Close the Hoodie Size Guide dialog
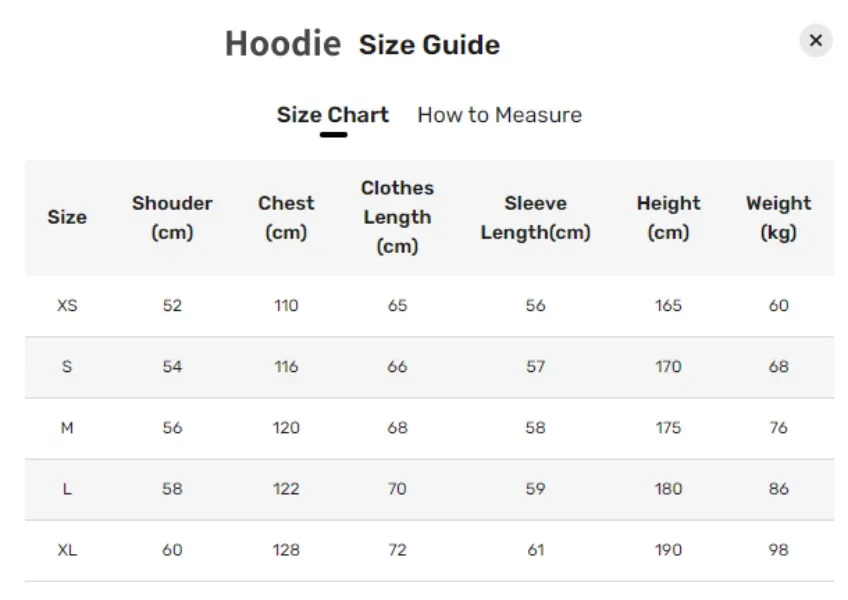This screenshot has height=600, width=848. click(816, 40)
